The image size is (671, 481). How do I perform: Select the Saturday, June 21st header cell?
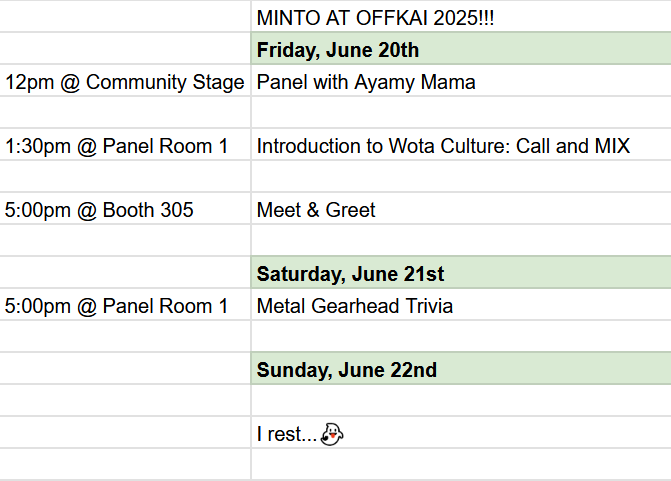coord(461,273)
